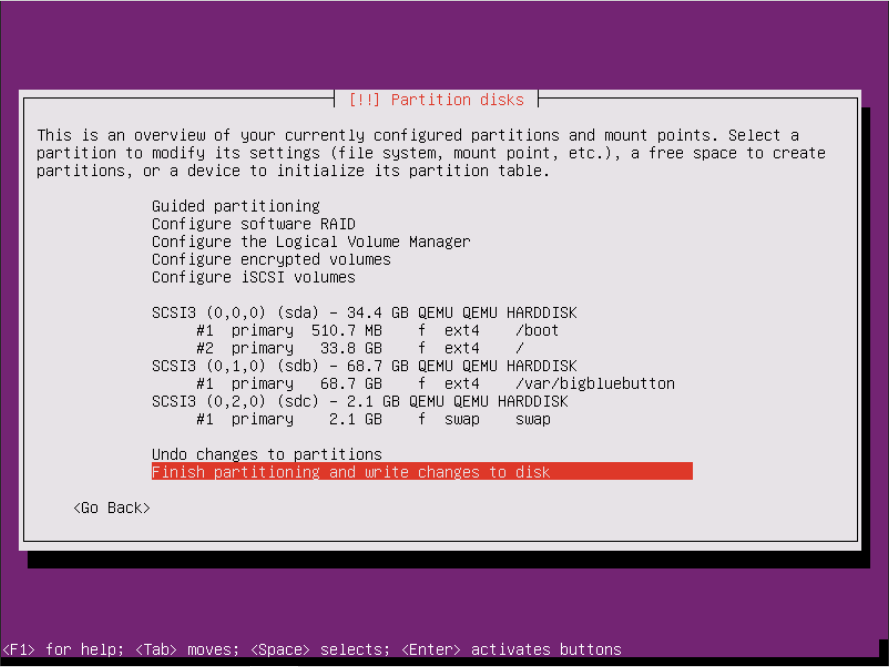Select Configure encrypted volumes
This screenshot has width=889, height=667.
coord(271,259)
